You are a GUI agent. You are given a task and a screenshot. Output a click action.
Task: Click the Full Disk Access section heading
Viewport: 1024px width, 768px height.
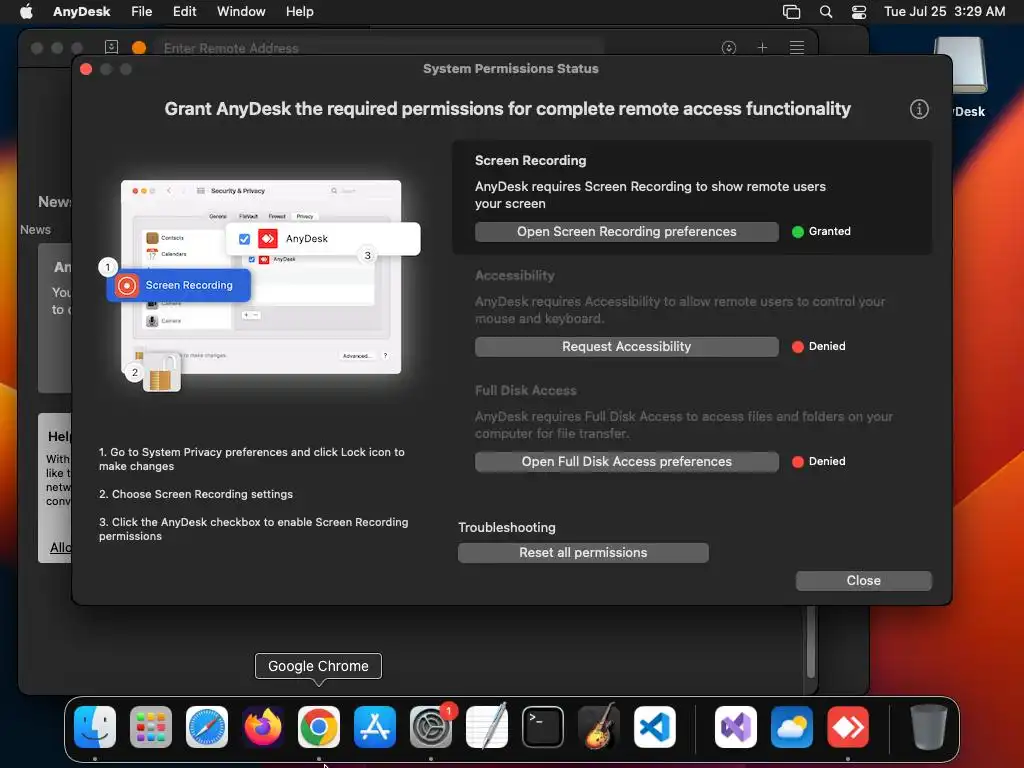coord(526,391)
